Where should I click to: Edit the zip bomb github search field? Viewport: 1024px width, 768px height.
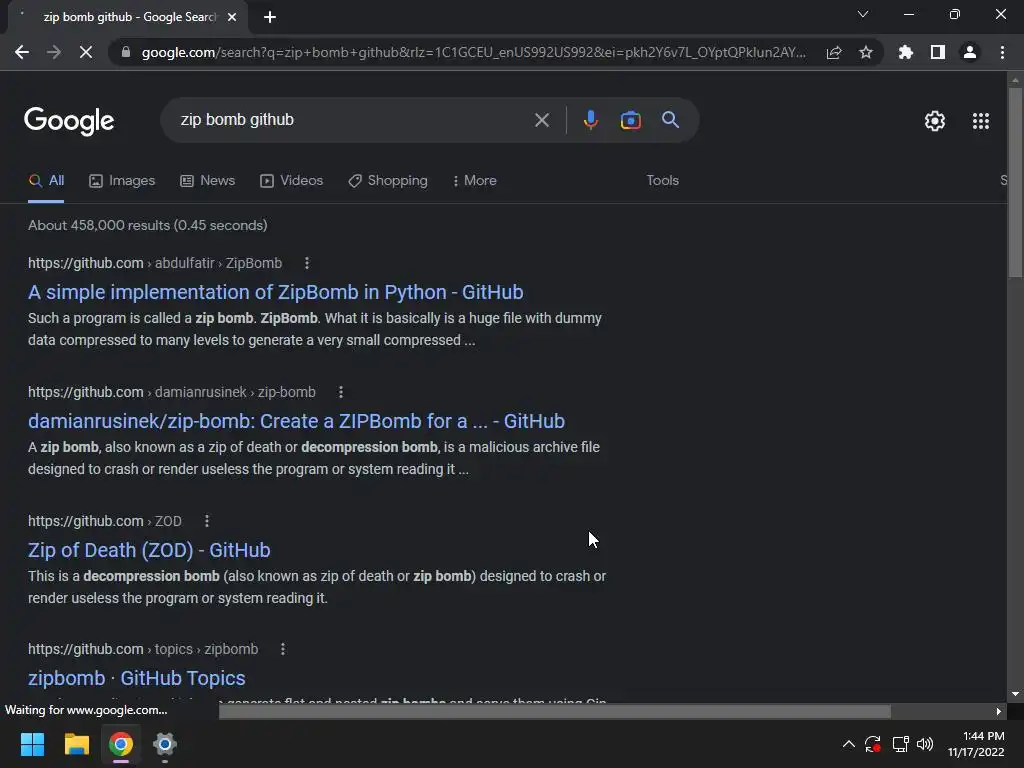tap(353, 120)
